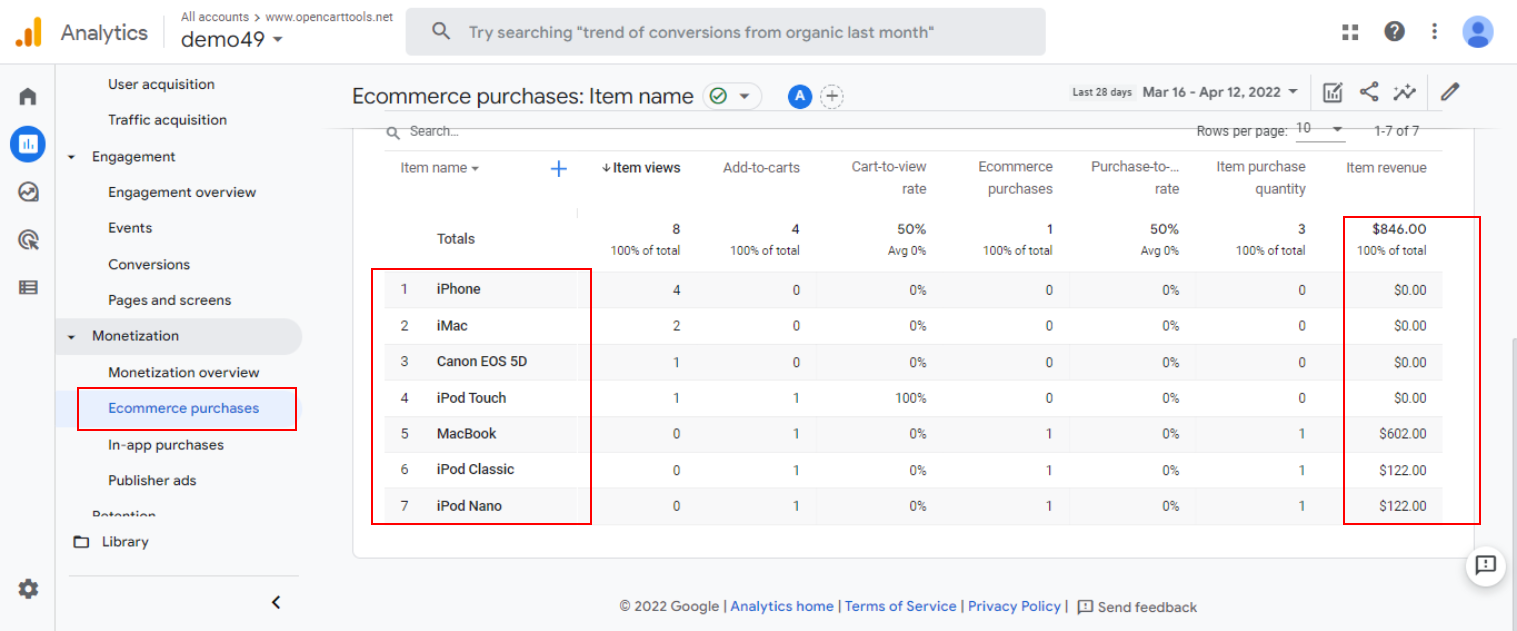Open Publisher ads report
1517x631 pixels.
click(152, 480)
